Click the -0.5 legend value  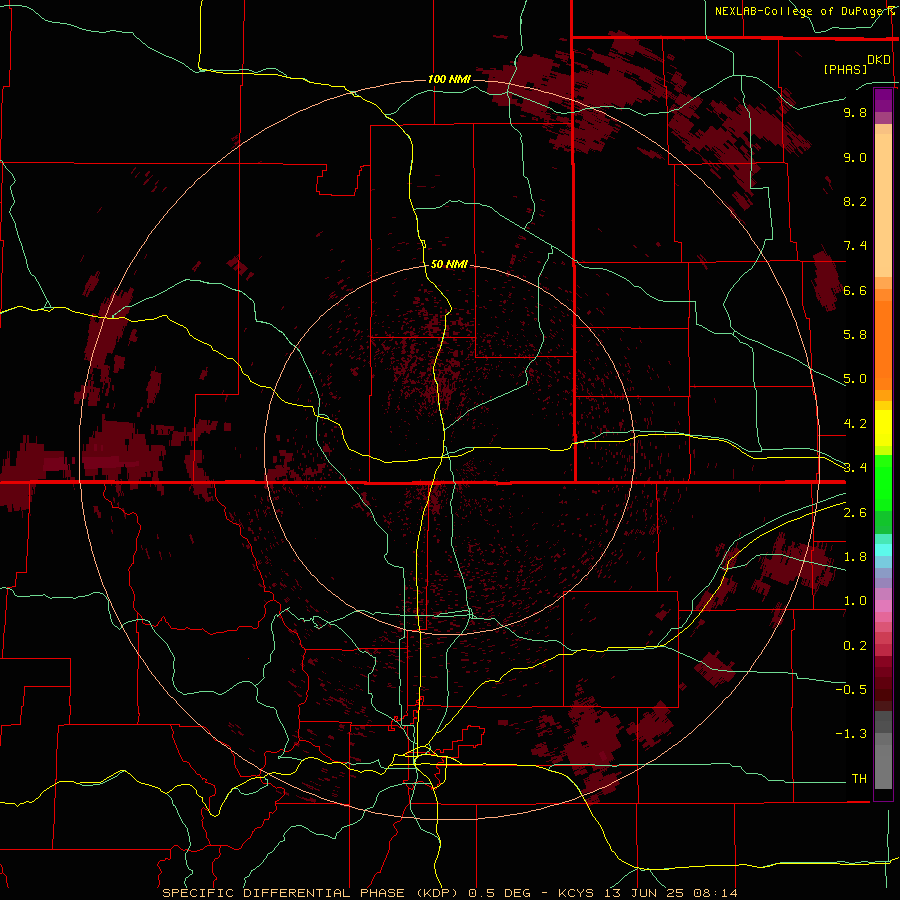(x=851, y=690)
